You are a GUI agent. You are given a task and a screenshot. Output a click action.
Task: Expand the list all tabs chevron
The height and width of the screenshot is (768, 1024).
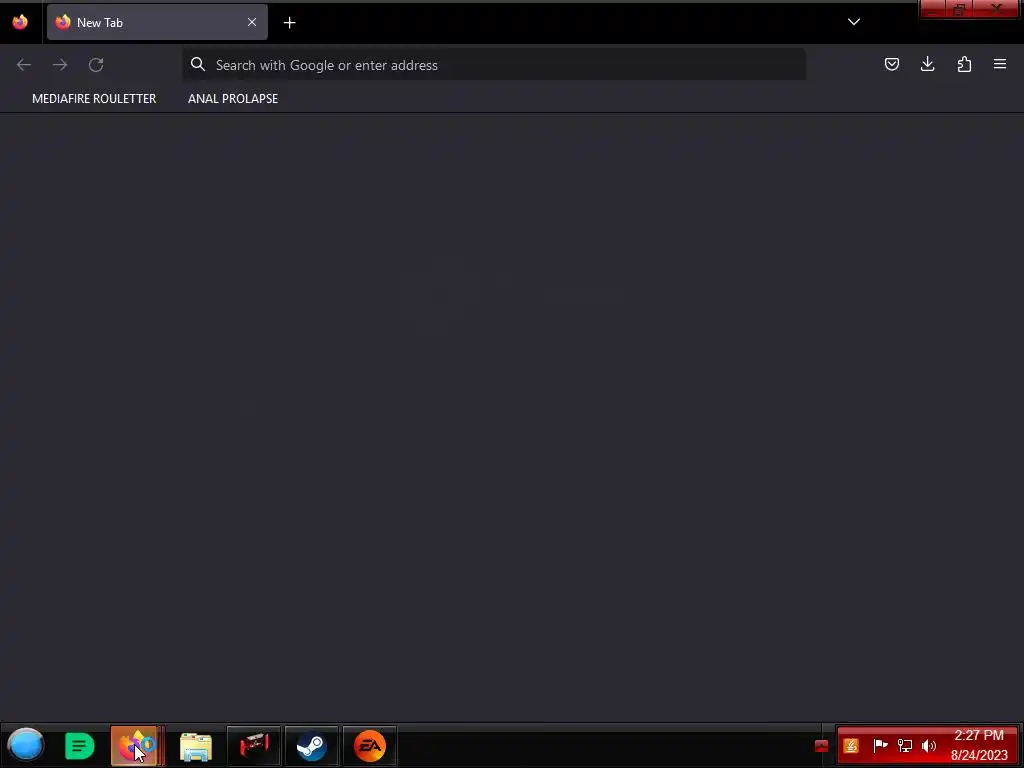[x=854, y=22]
